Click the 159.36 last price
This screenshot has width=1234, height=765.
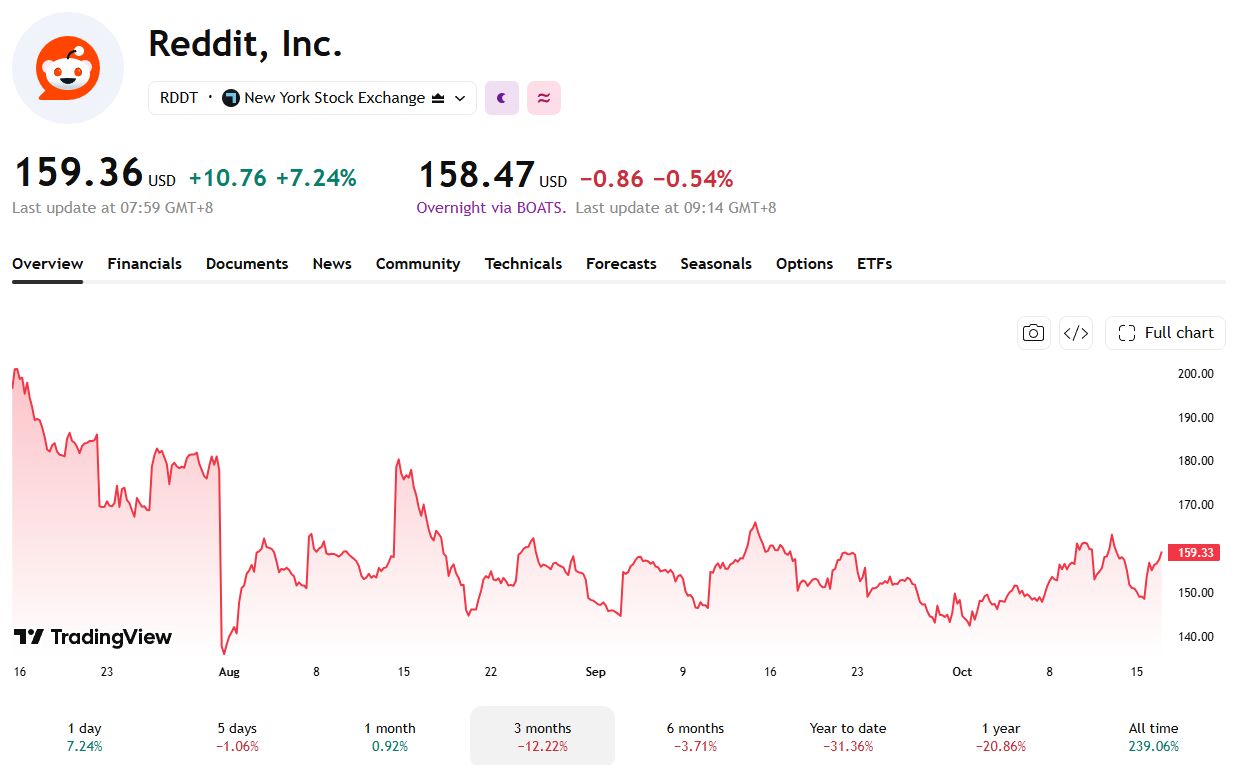[78, 173]
